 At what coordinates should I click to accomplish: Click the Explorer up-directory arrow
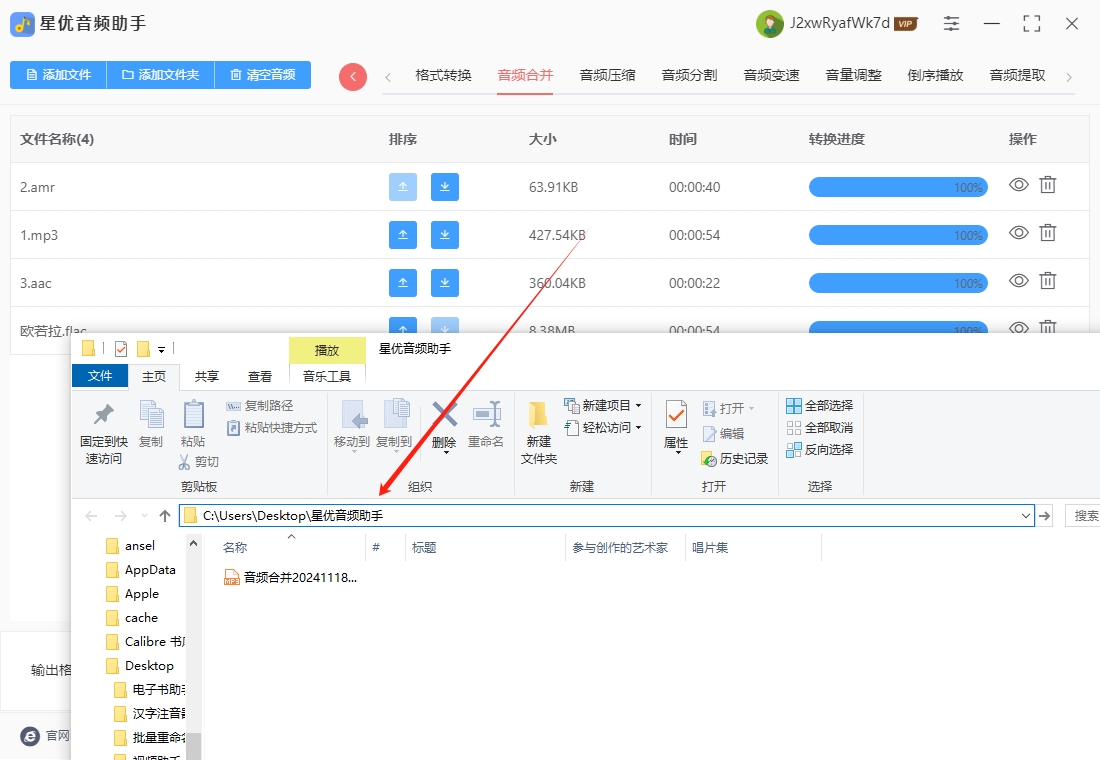click(165, 516)
